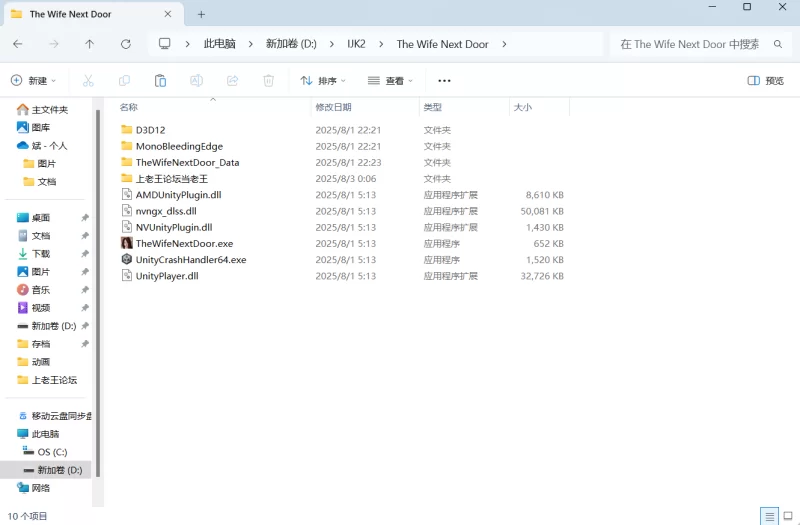Unpin 存档 using its pin icon
The height and width of the screenshot is (525, 800).
pyautogui.click(x=85, y=344)
